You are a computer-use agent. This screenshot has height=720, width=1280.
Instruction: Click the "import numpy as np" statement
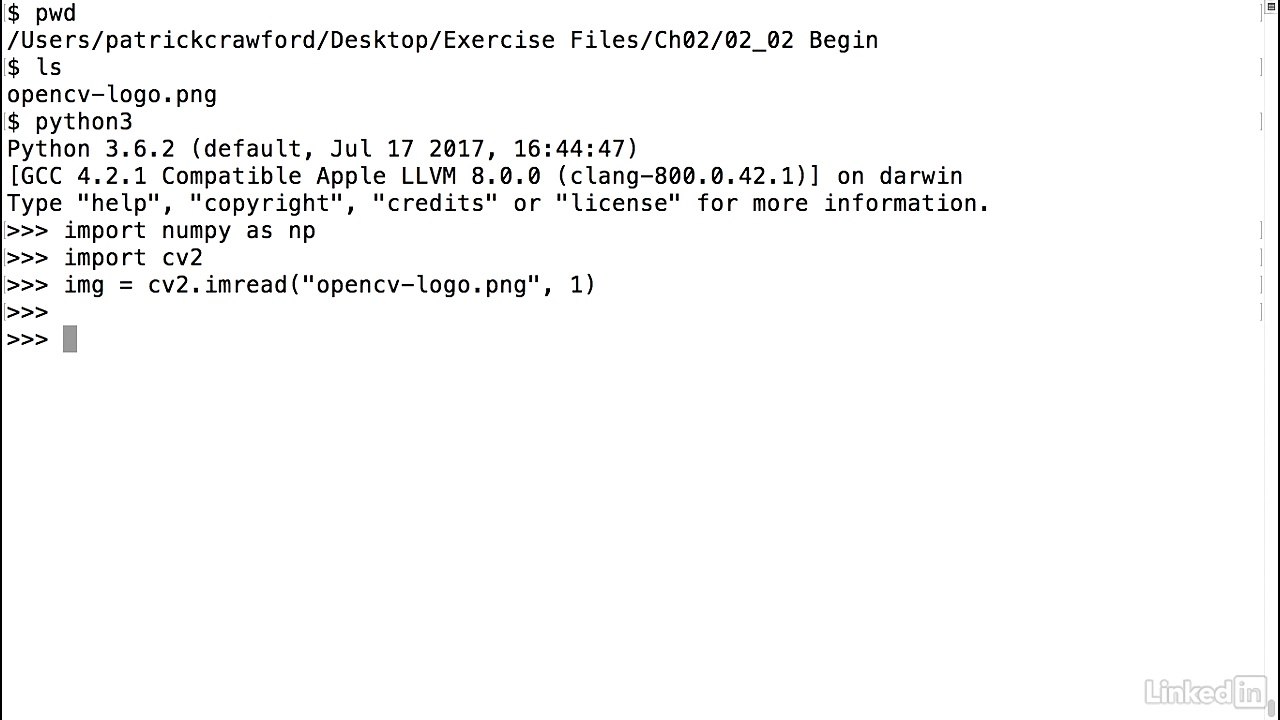189,231
